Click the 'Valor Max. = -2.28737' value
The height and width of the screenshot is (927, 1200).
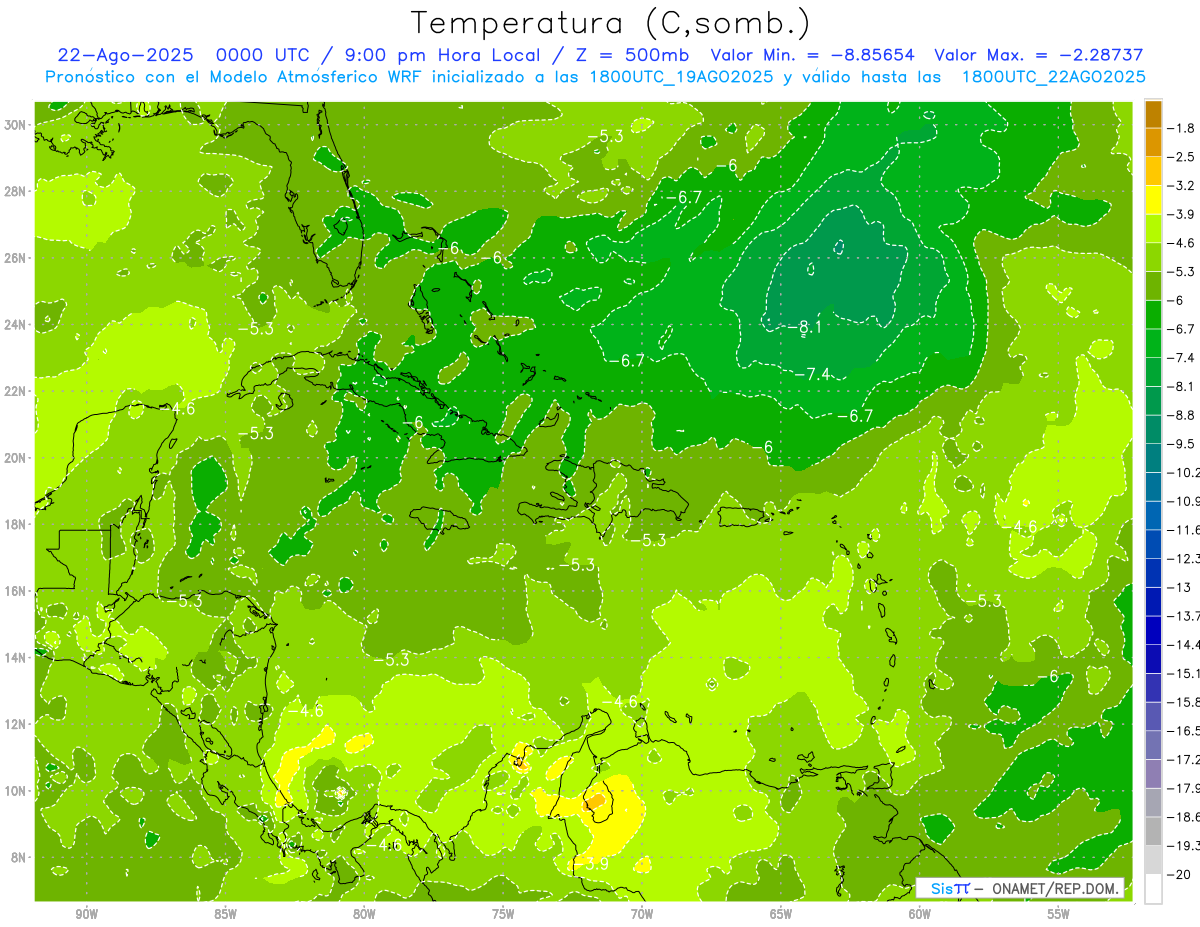pyautogui.click(x=1039, y=55)
